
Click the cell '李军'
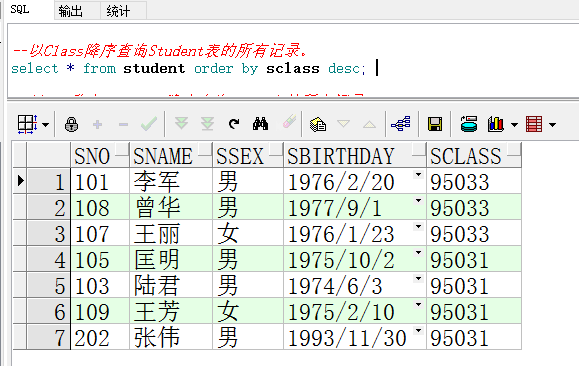pos(171,181)
